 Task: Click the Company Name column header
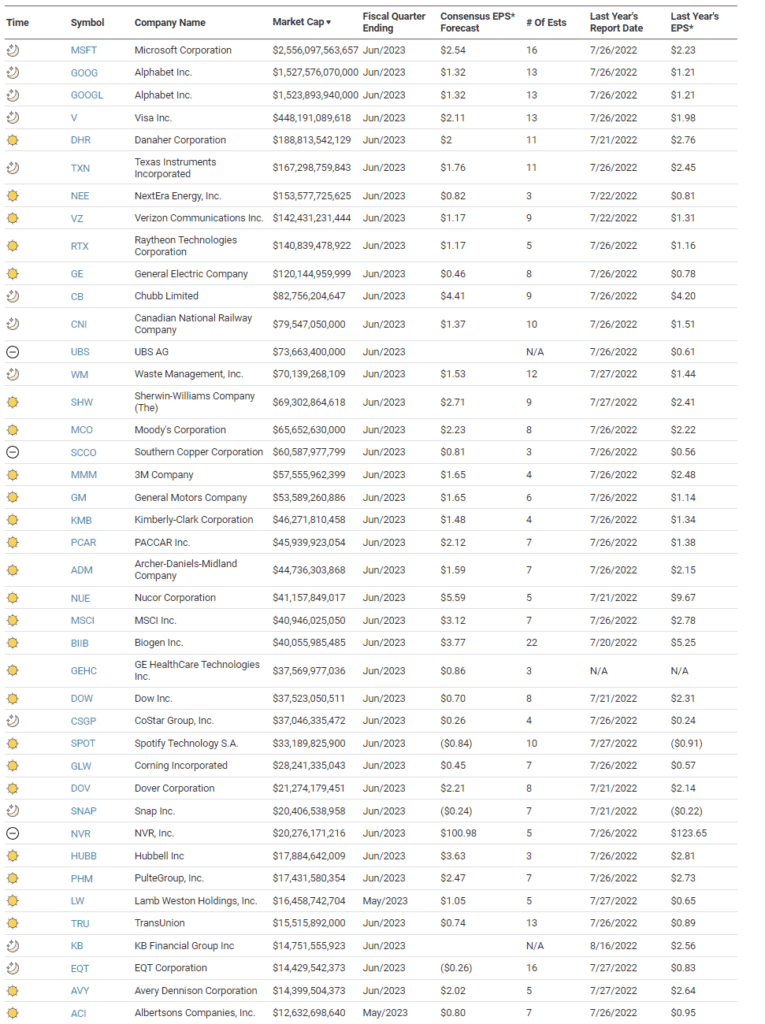pyautogui.click(x=170, y=22)
